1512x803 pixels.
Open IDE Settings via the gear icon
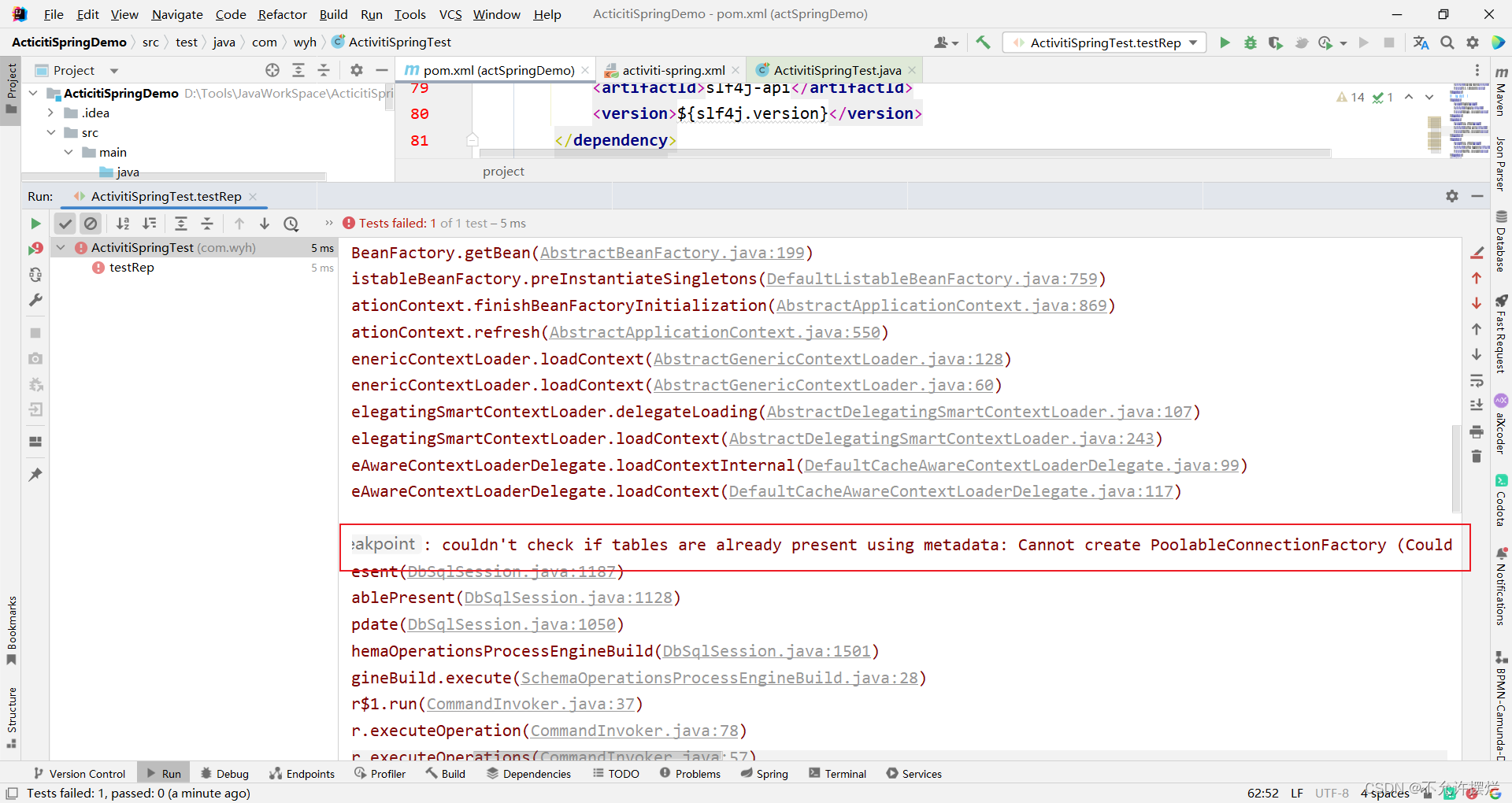[x=1473, y=43]
